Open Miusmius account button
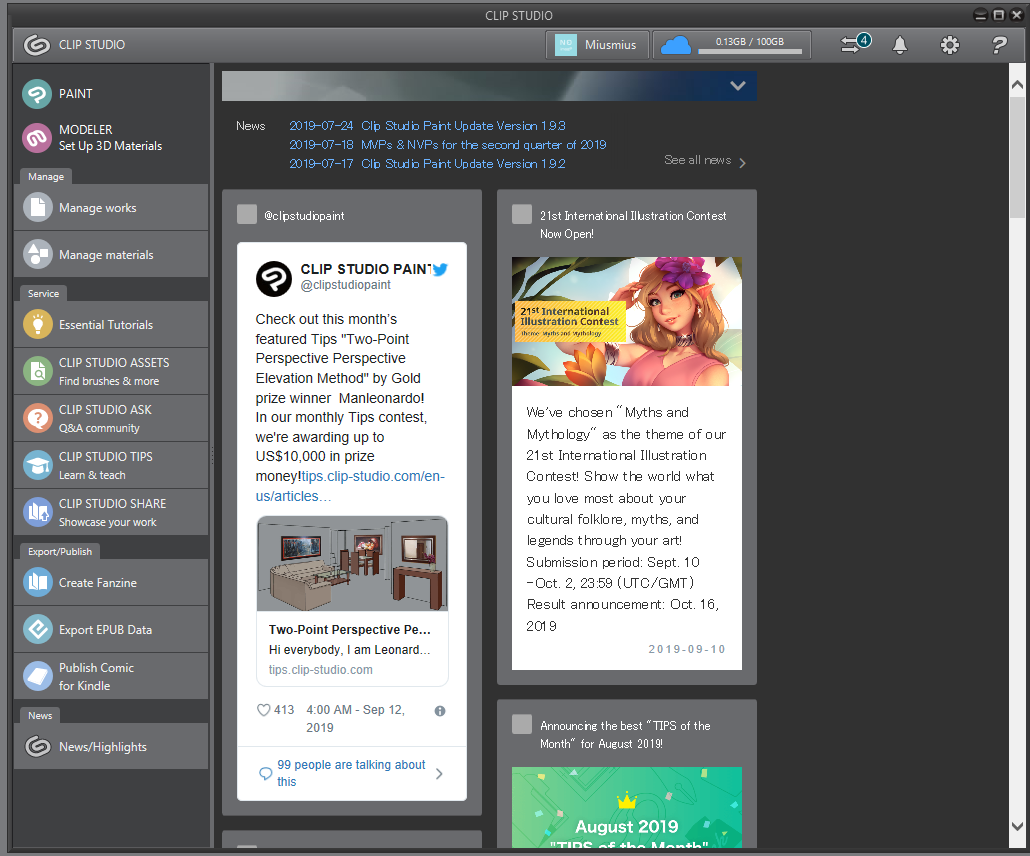The image size is (1030, 856). (x=597, y=45)
